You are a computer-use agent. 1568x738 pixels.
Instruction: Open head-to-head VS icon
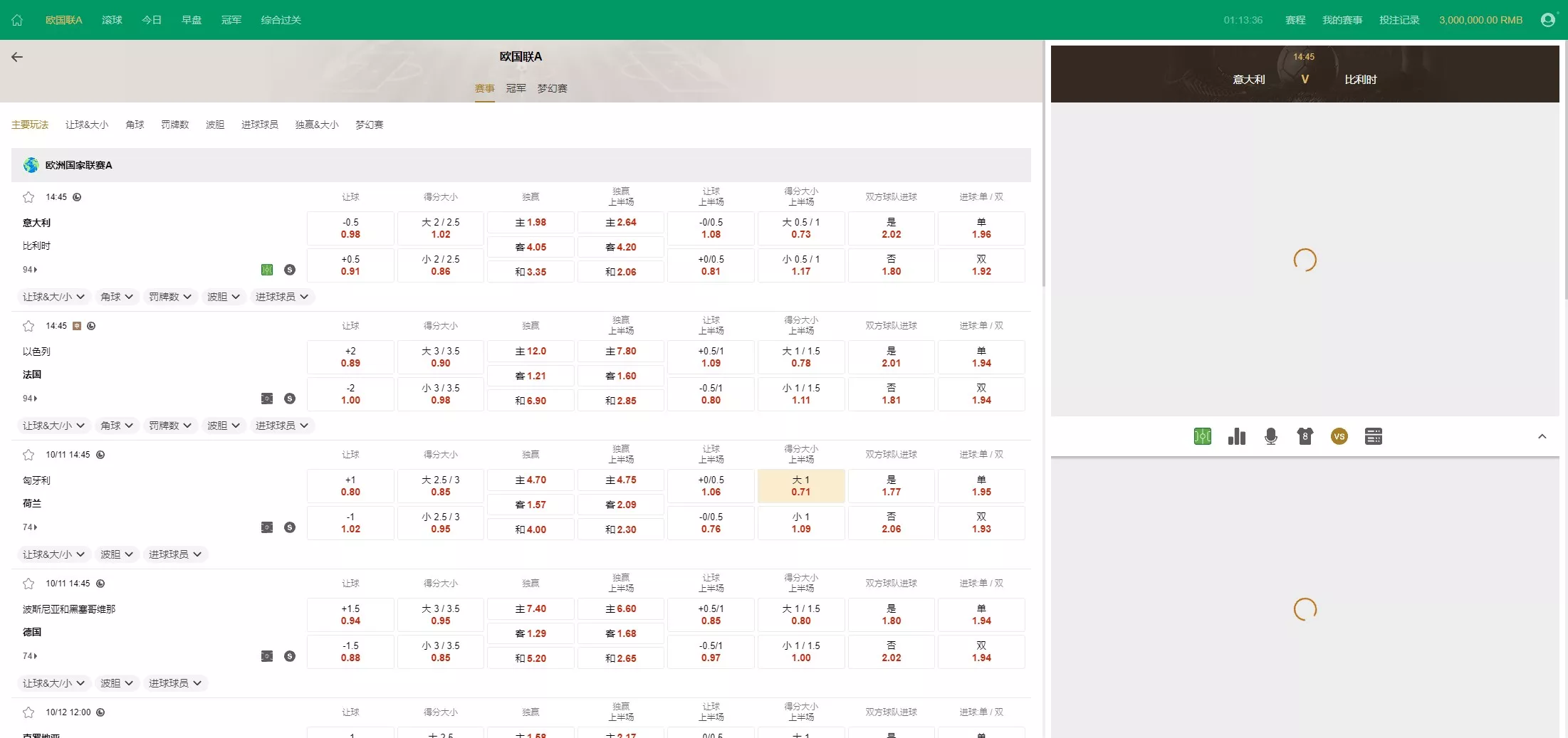coord(1339,436)
